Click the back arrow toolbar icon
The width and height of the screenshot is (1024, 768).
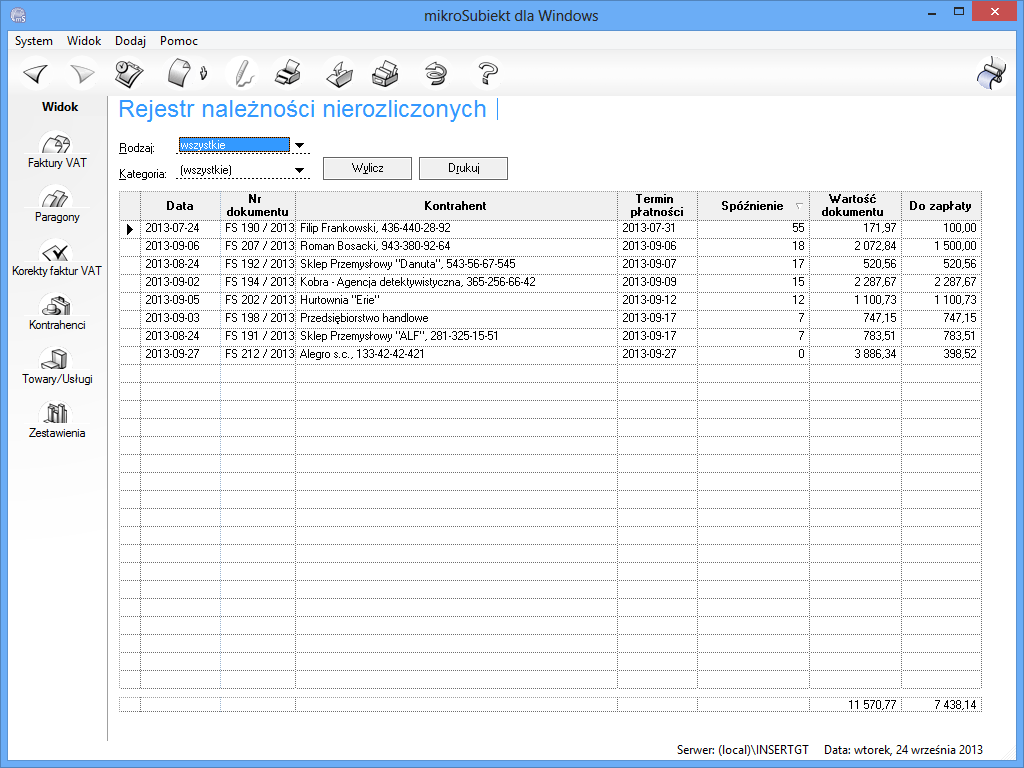click(36, 73)
